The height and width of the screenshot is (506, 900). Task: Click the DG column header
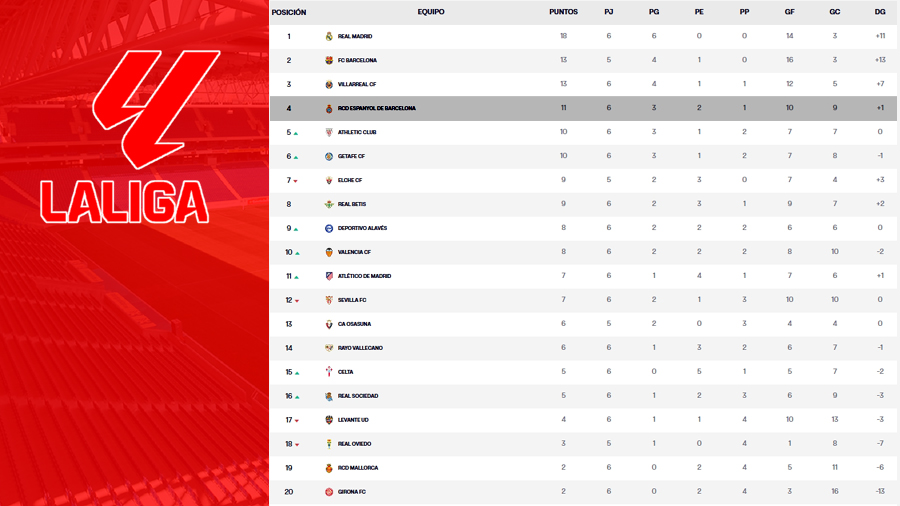click(880, 12)
